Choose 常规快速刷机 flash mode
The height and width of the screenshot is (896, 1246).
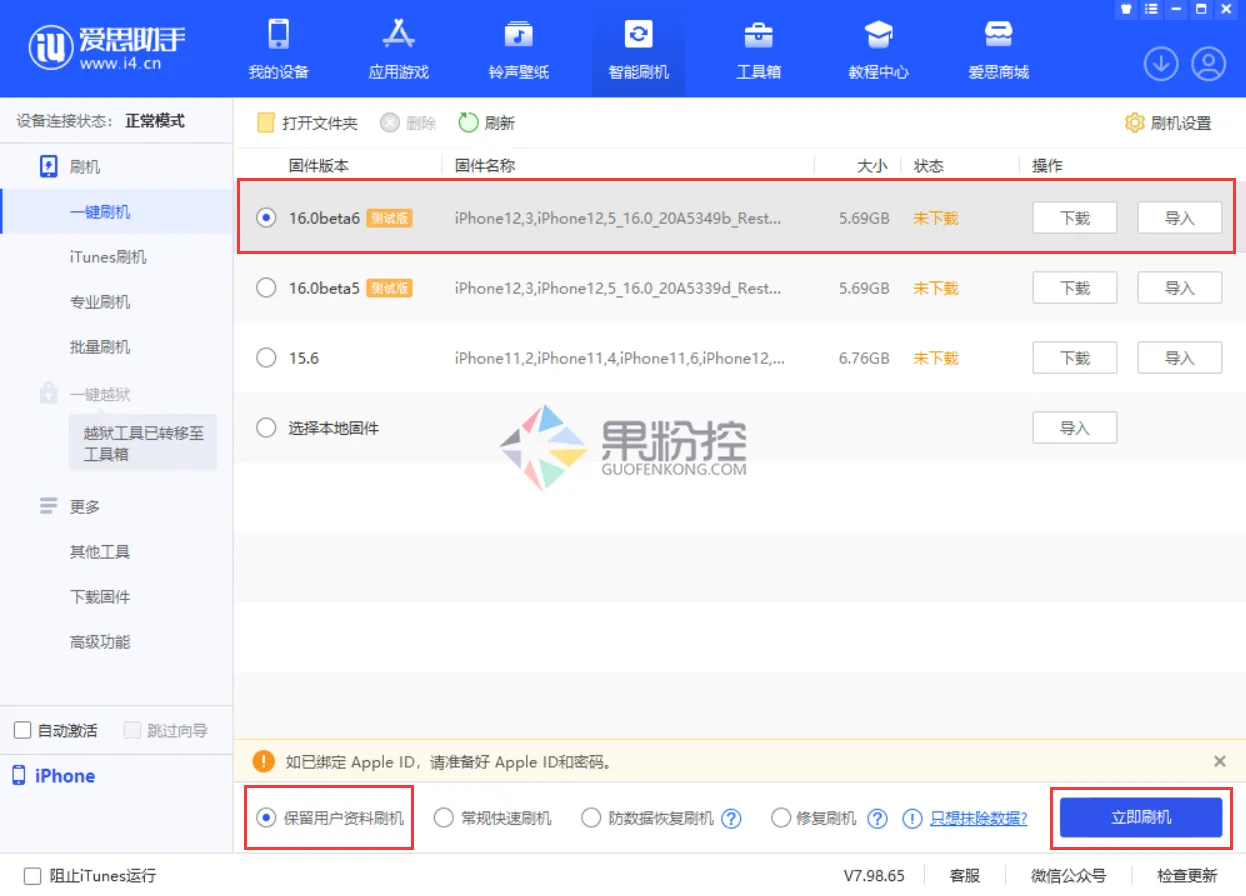443,817
